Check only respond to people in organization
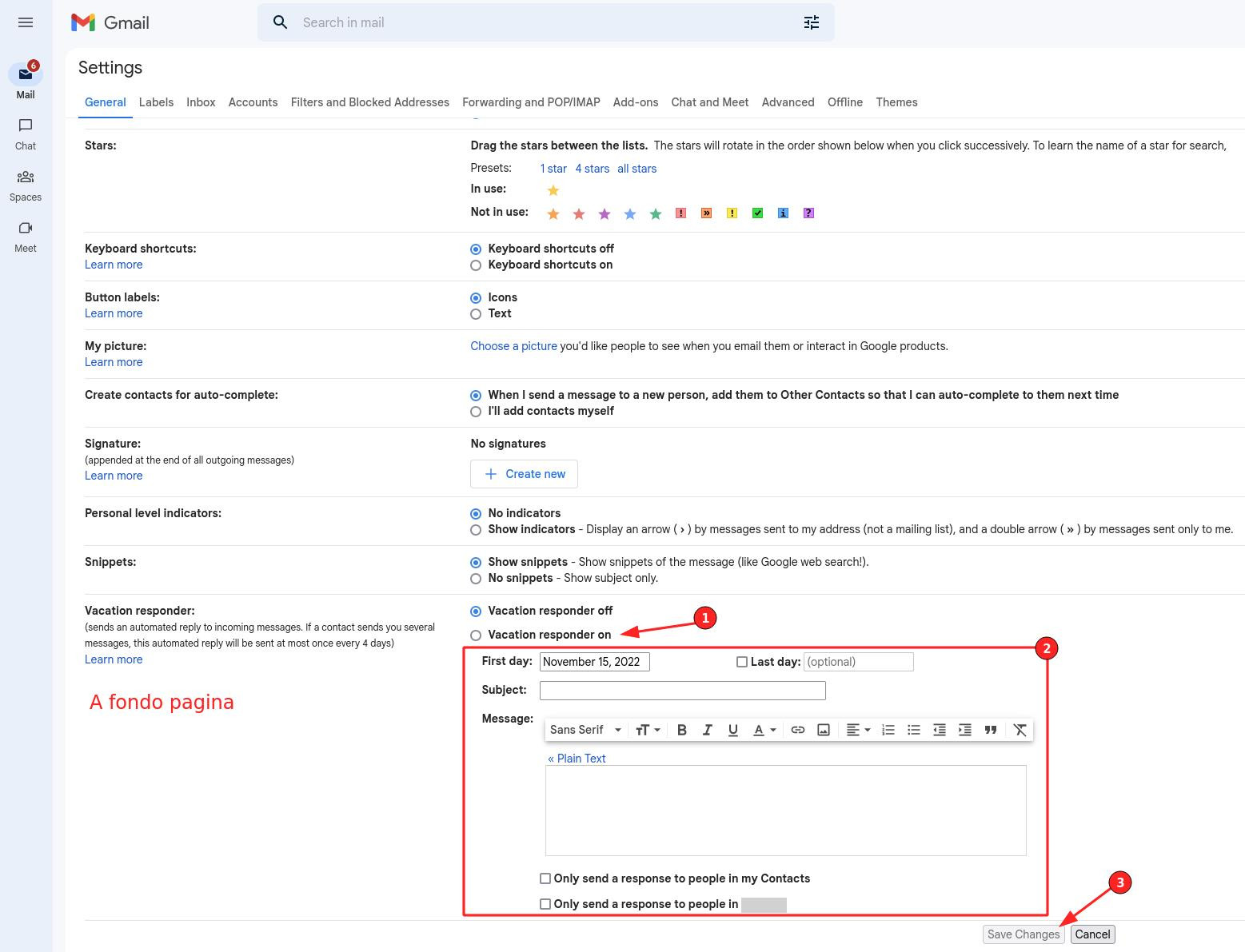Screen dimensions: 1245x952 point(545,904)
